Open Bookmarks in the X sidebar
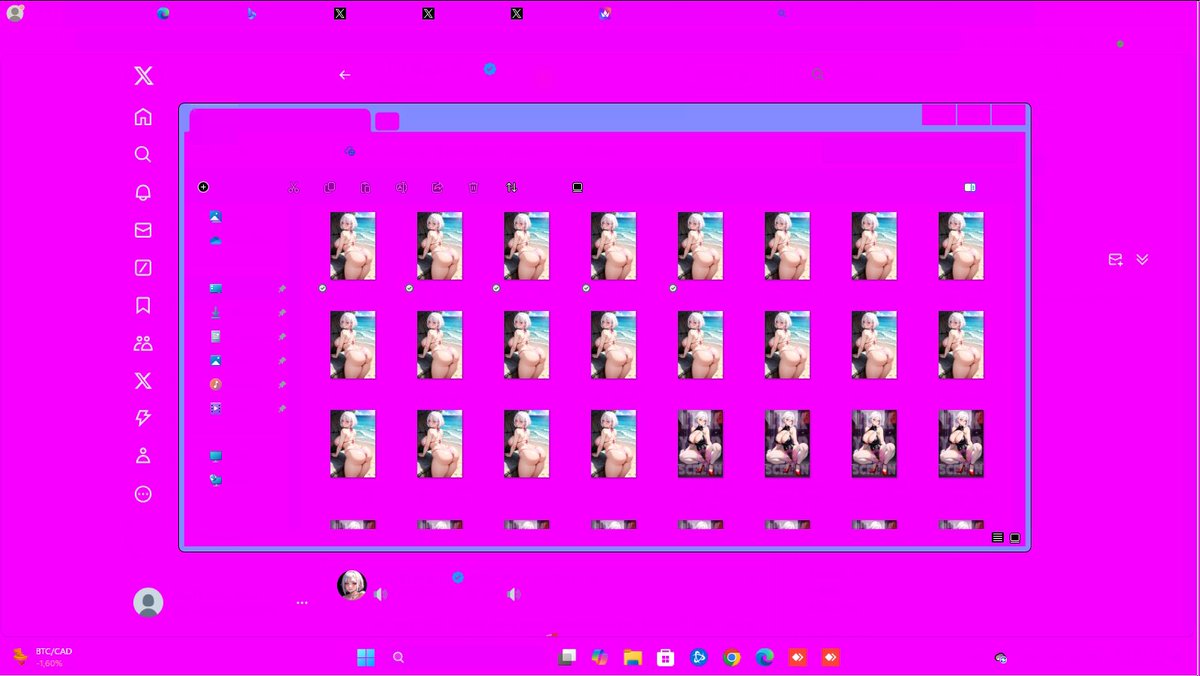The height and width of the screenshot is (676, 1200). point(143,305)
